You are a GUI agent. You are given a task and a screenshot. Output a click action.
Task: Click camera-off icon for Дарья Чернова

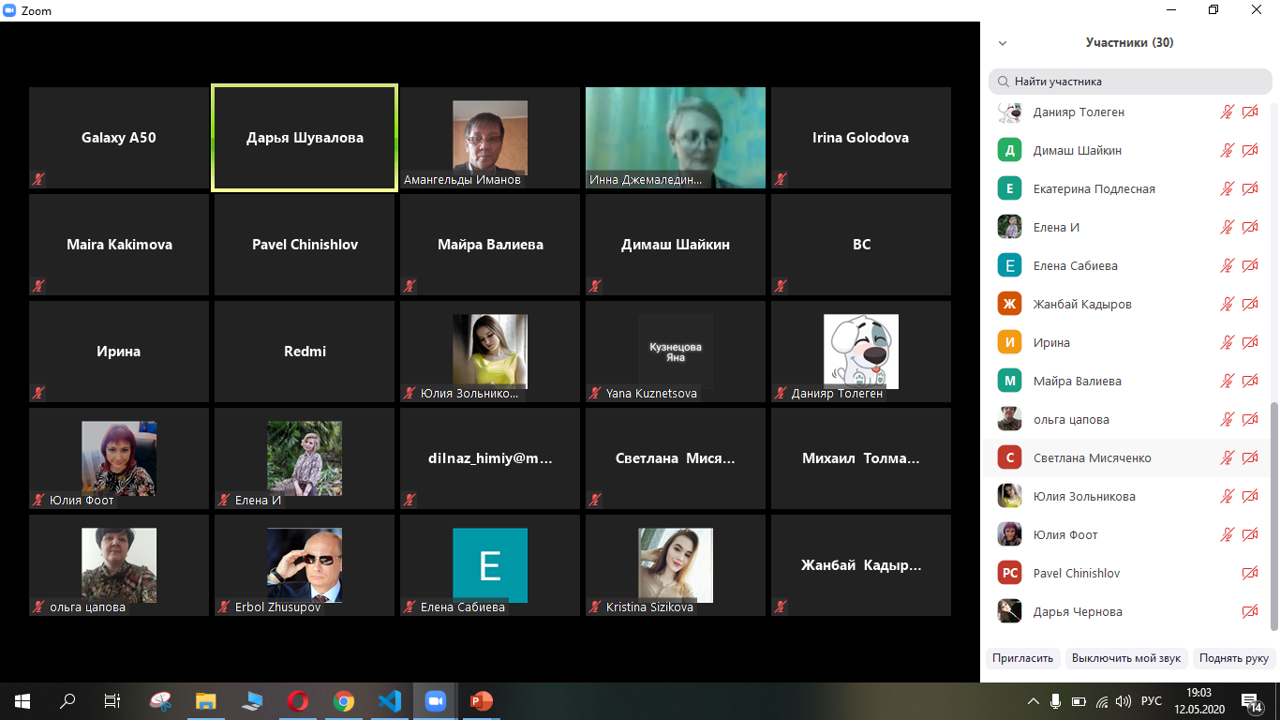tap(1250, 611)
